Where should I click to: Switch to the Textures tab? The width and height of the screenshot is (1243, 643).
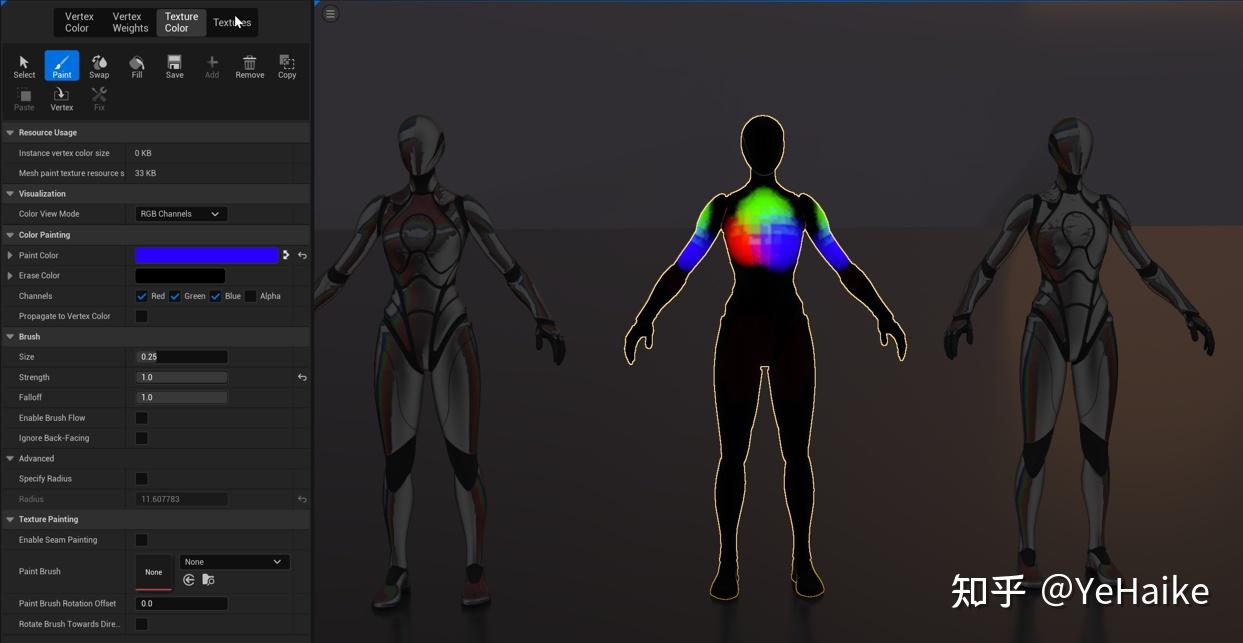coord(232,22)
